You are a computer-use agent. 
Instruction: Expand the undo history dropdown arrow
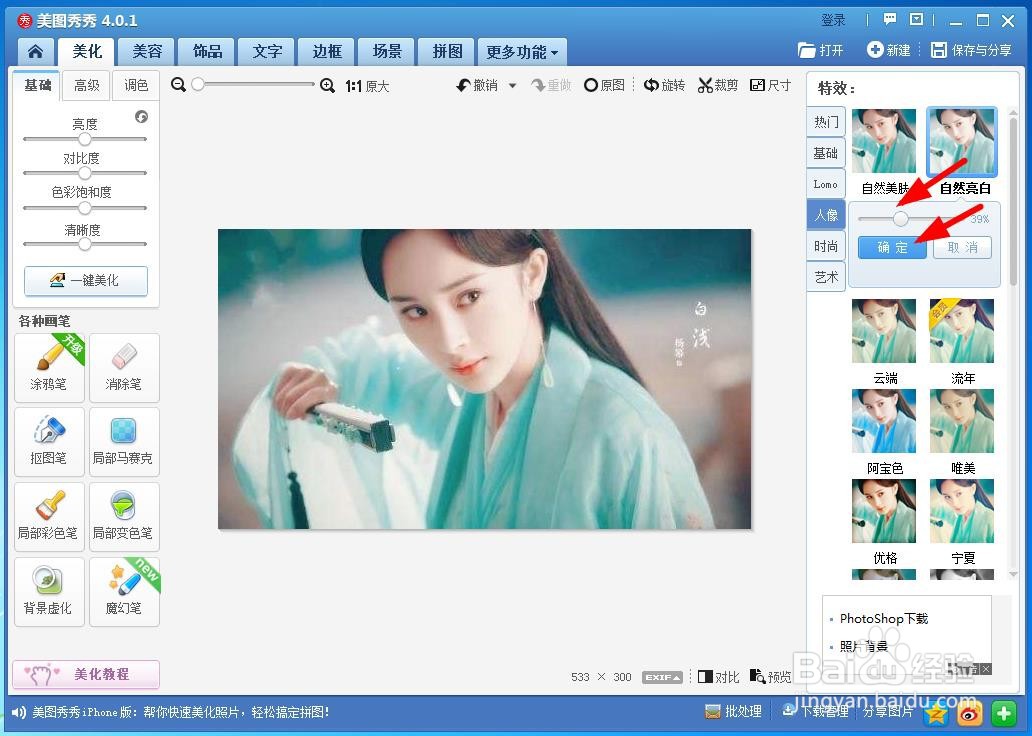(513, 86)
